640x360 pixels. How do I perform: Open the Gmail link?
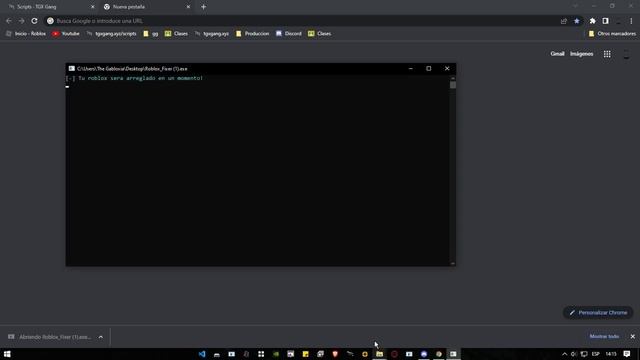pyautogui.click(x=557, y=54)
